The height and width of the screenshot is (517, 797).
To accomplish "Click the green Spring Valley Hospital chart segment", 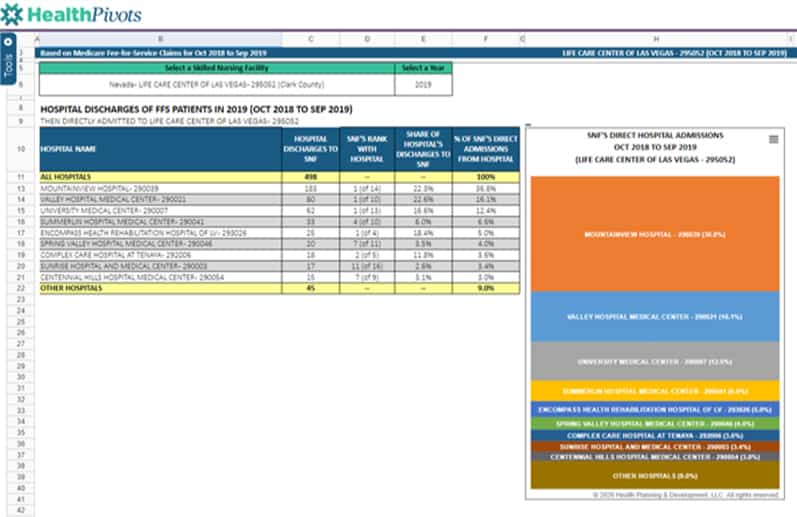I will [655, 423].
